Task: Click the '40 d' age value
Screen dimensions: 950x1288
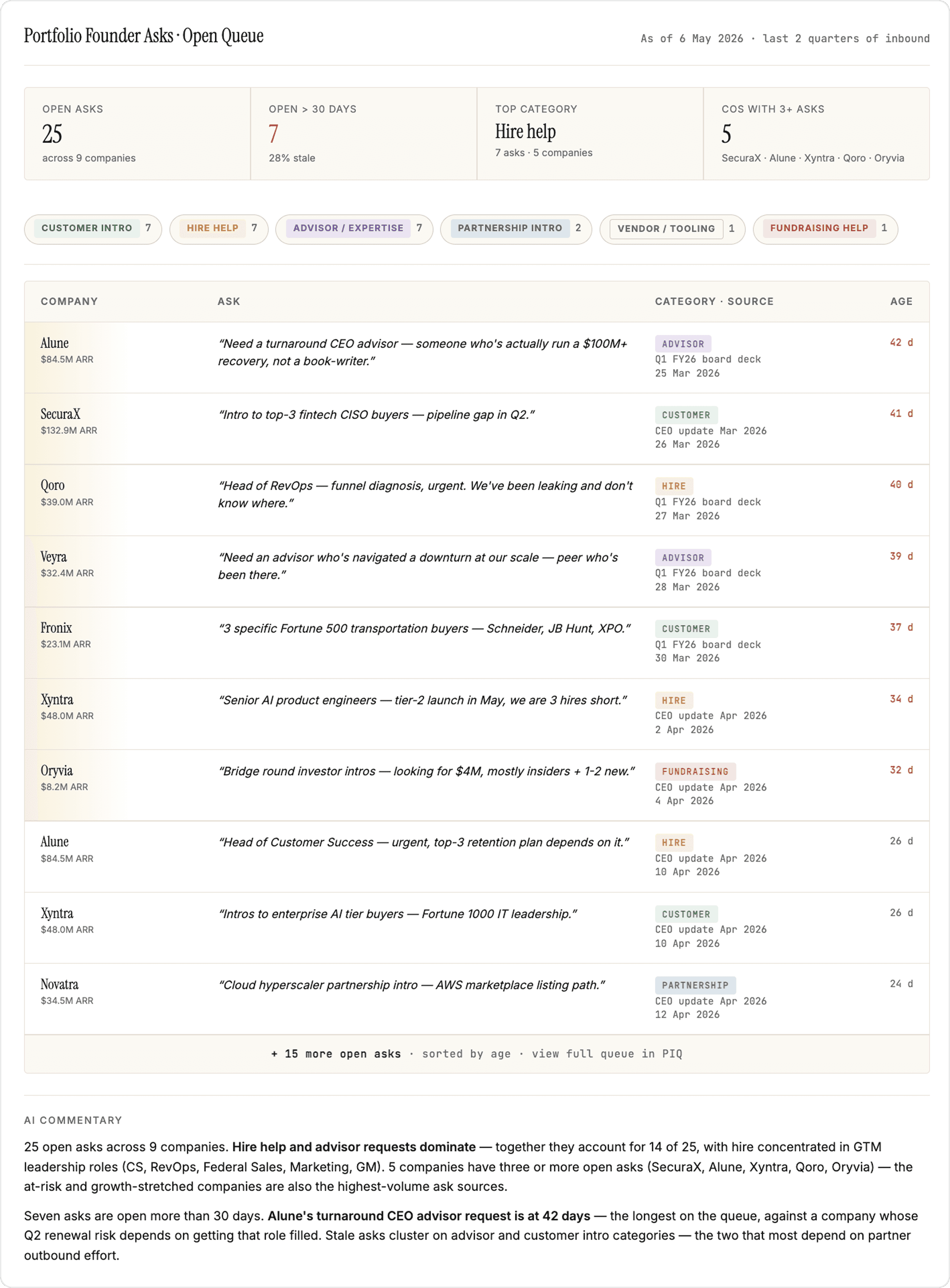Action: [901, 485]
